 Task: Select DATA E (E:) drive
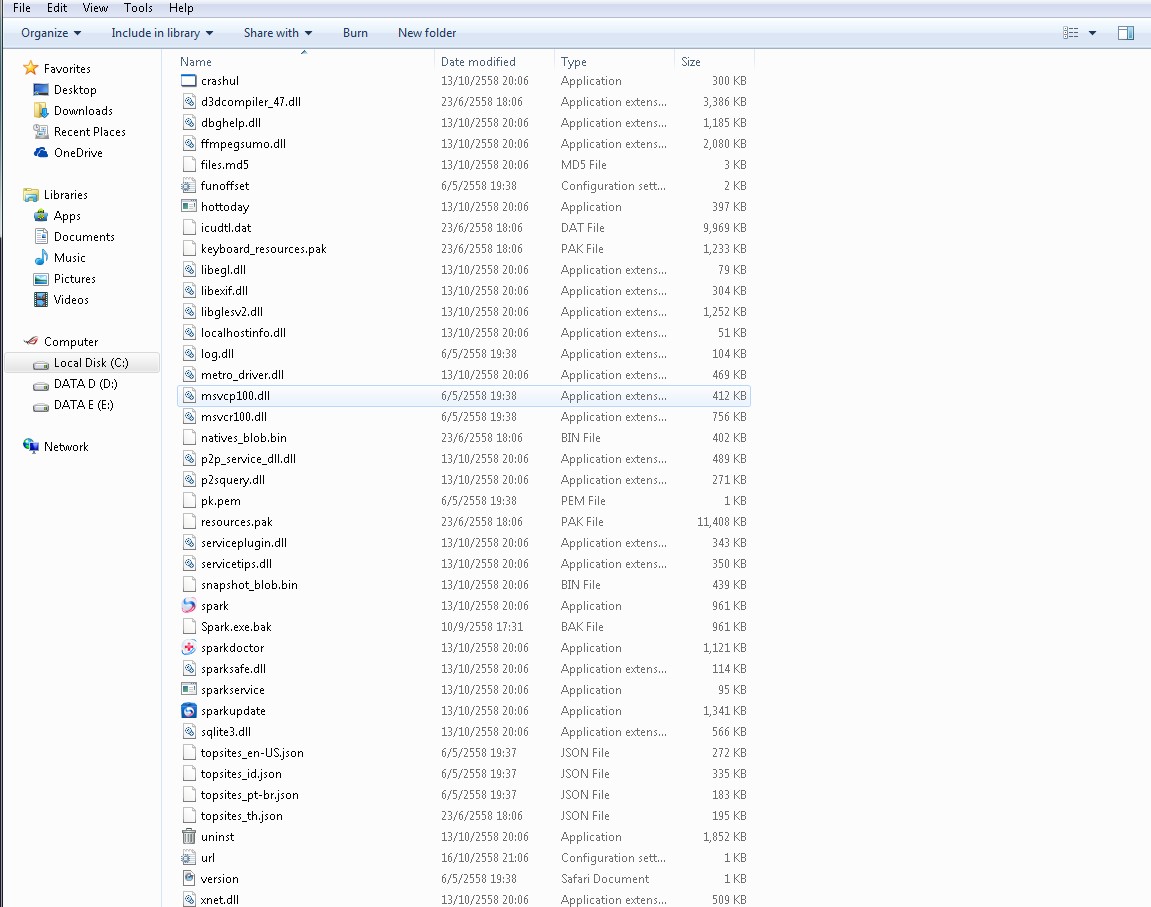[x=84, y=405]
